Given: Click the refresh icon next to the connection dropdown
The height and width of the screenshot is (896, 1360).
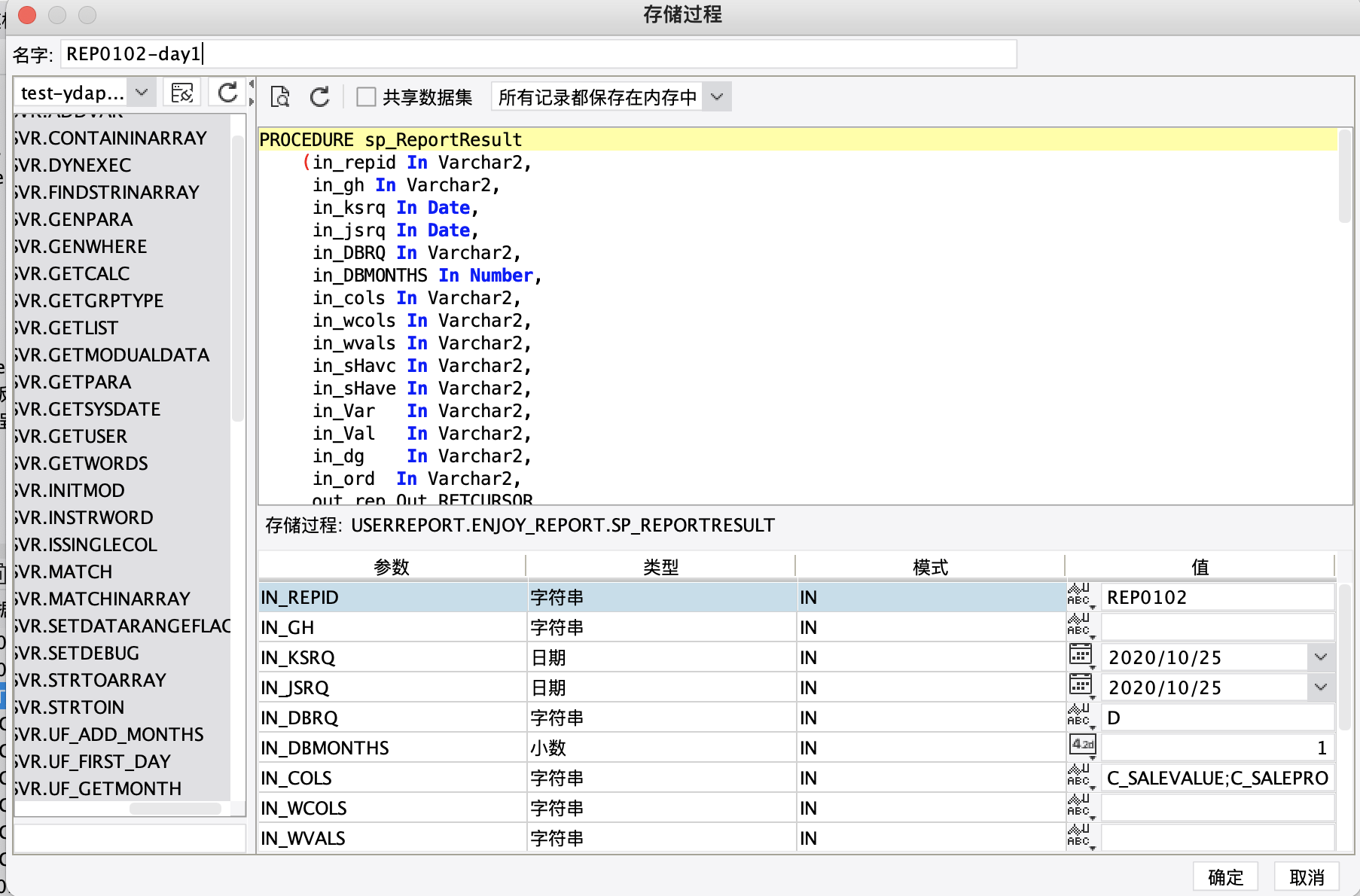Looking at the screenshot, I should click(x=227, y=93).
